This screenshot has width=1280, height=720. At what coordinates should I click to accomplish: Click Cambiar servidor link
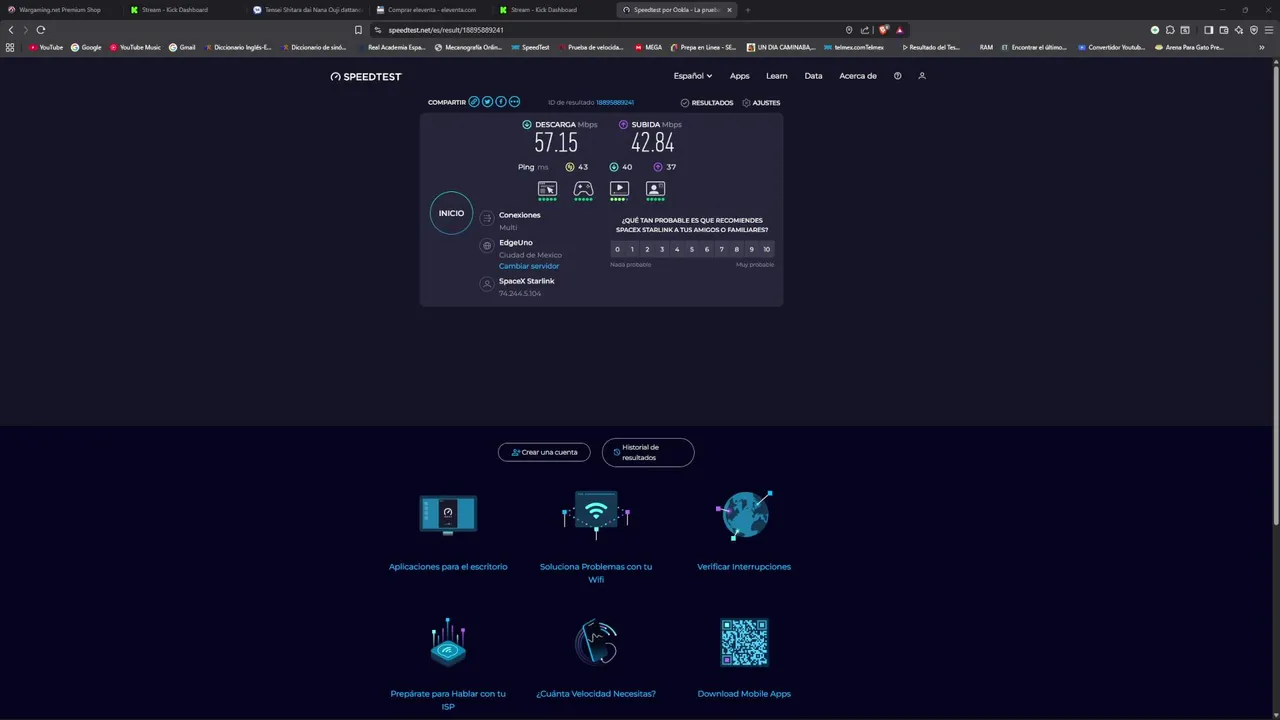tap(529, 266)
